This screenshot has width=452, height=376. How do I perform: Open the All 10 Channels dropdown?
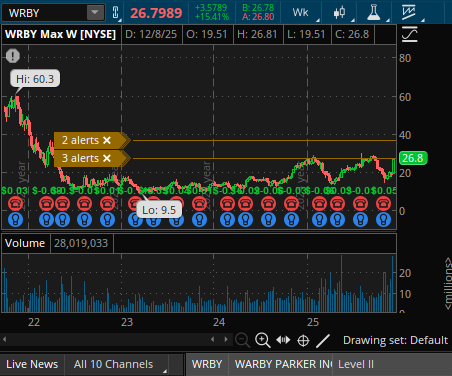point(117,364)
